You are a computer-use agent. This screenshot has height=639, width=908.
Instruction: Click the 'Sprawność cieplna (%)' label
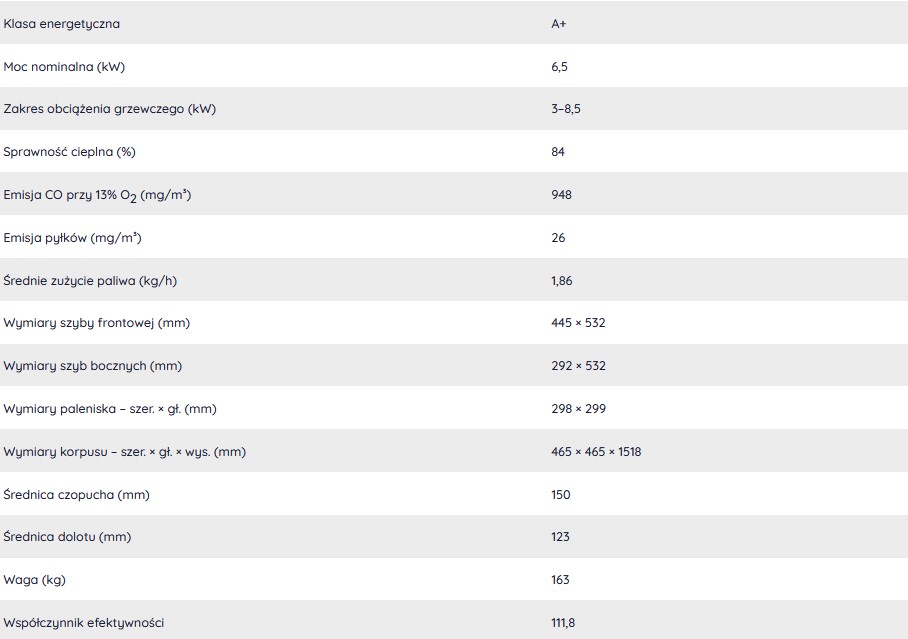(x=69, y=152)
